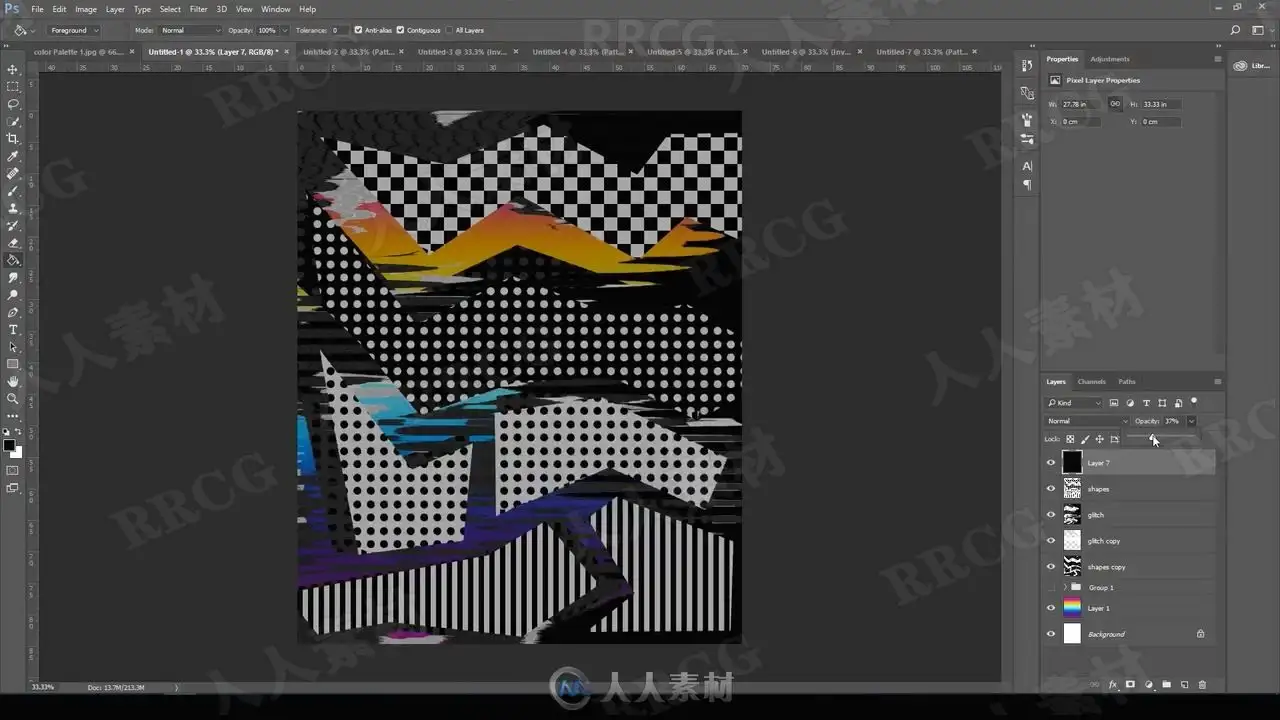Select the Brush tool
Screen dimensions: 1280x720
(13, 191)
